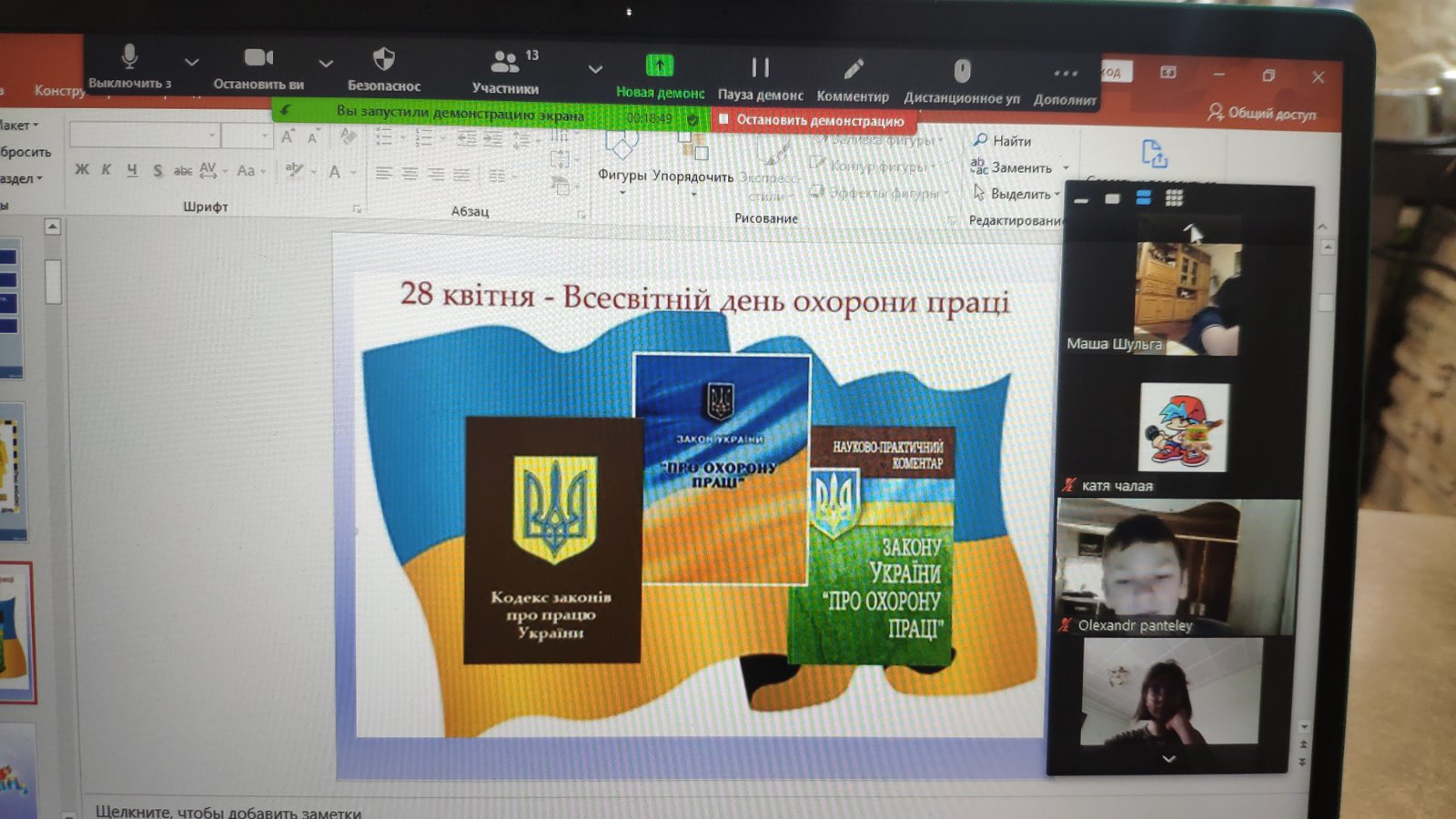Click Найти in the editing group

[1002, 141]
